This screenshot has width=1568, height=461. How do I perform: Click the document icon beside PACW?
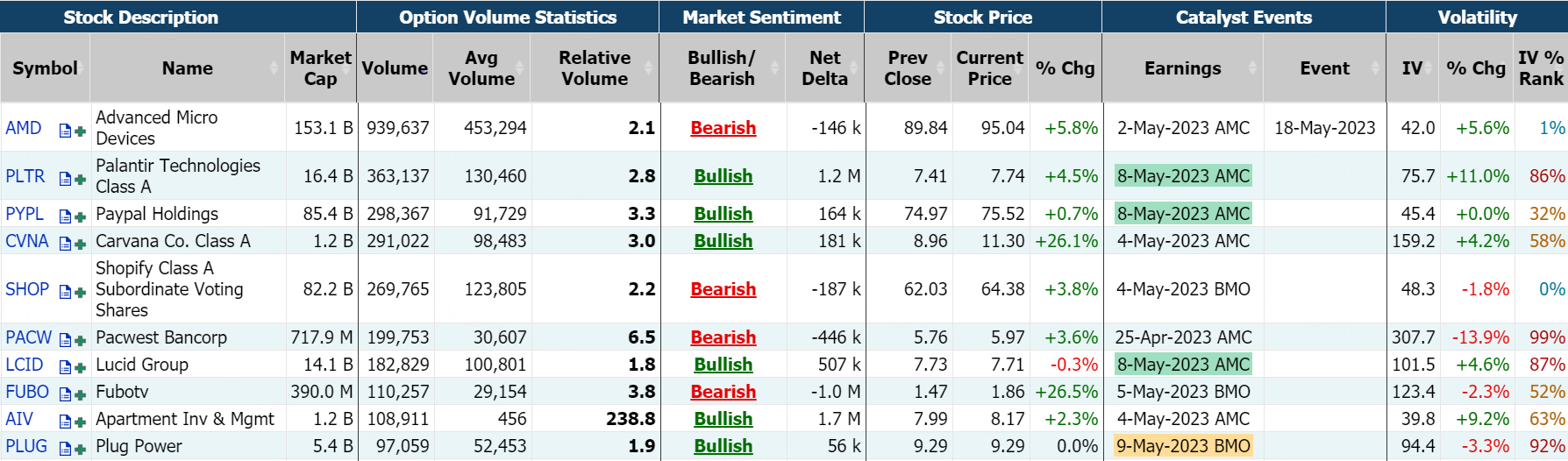tap(65, 340)
